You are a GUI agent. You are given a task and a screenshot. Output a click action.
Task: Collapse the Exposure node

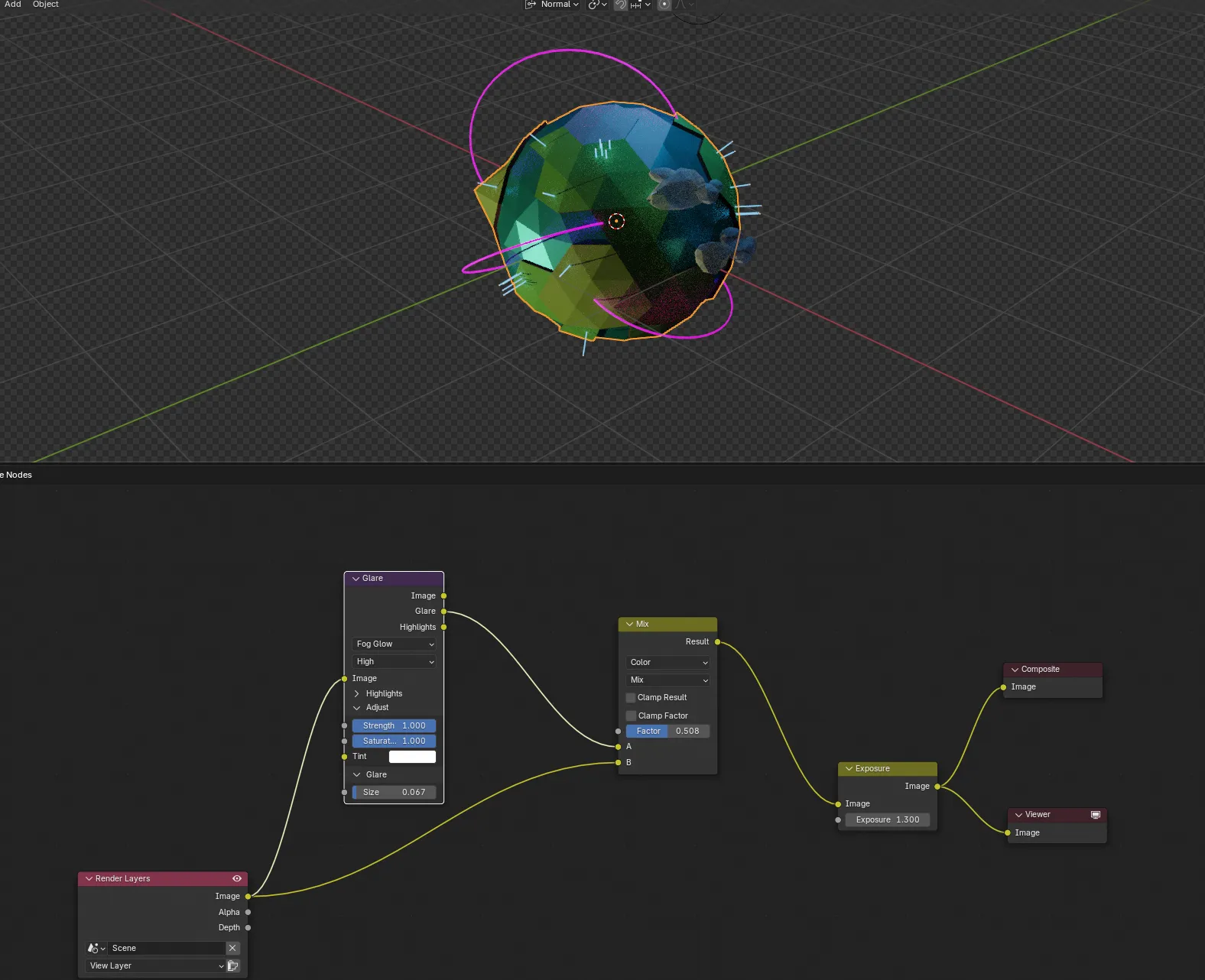point(849,769)
